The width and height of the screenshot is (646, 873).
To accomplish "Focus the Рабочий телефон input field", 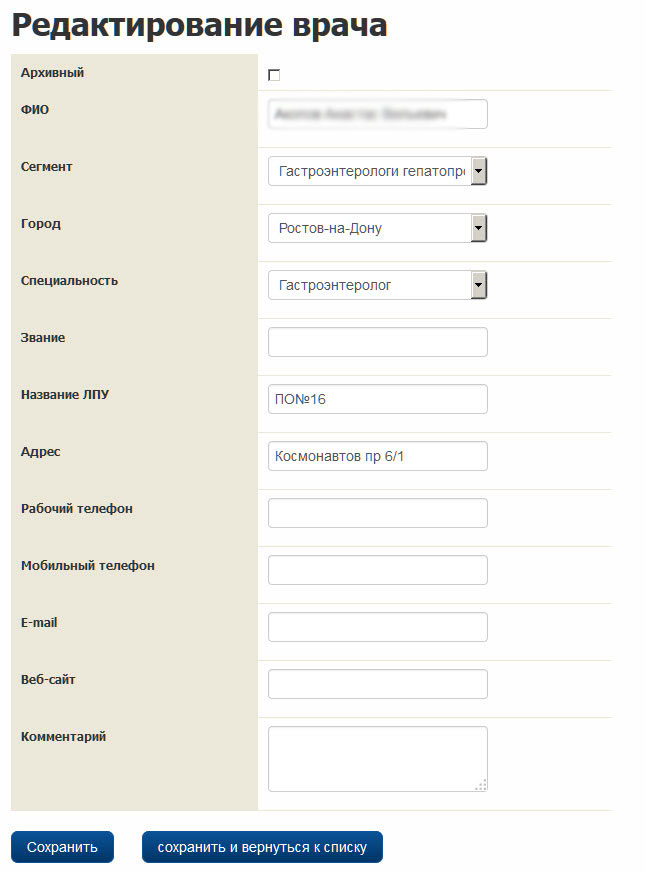I will pyautogui.click(x=377, y=513).
